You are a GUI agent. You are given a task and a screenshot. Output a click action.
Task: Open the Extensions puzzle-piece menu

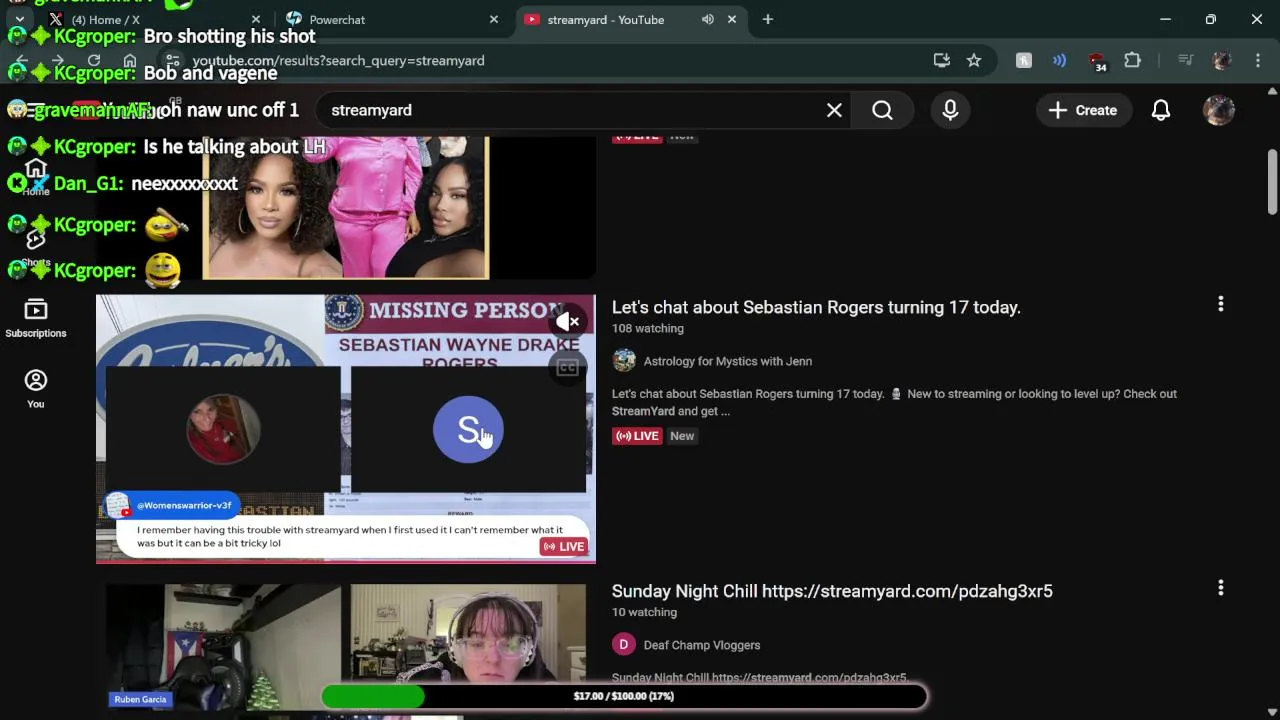1132,60
